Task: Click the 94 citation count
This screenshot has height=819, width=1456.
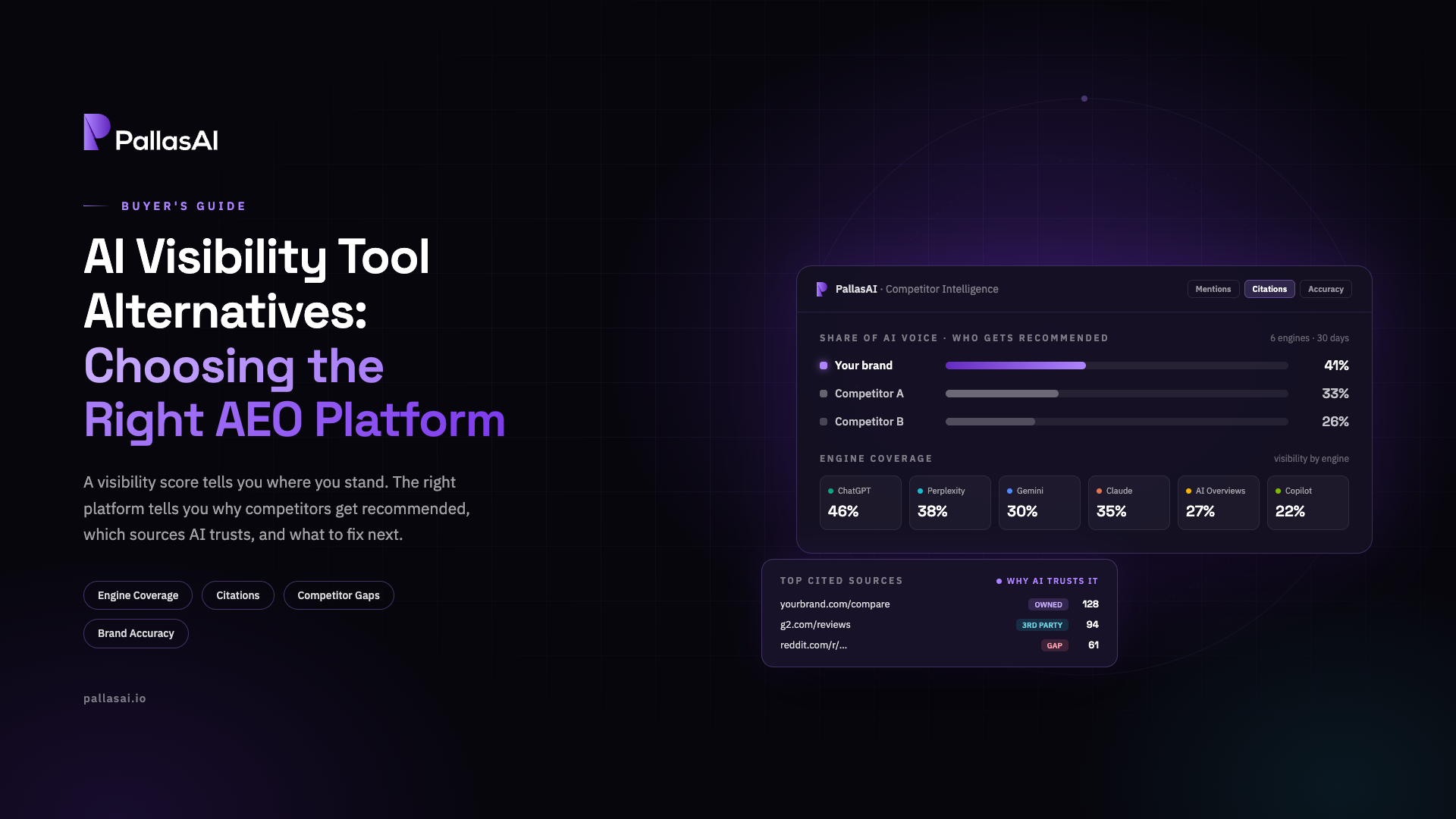Action: click(1093, 625)
